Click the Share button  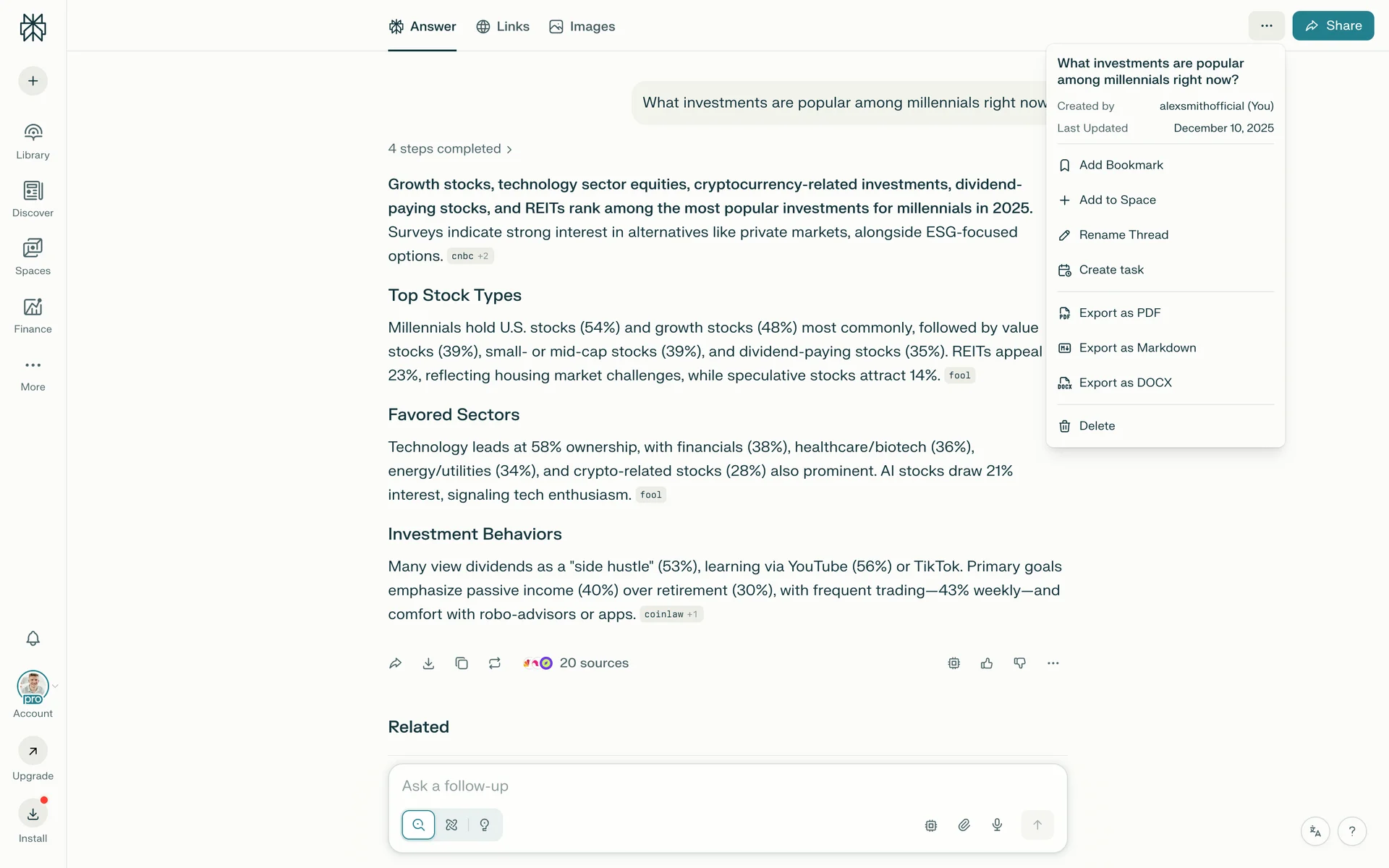coord(1333,26)
